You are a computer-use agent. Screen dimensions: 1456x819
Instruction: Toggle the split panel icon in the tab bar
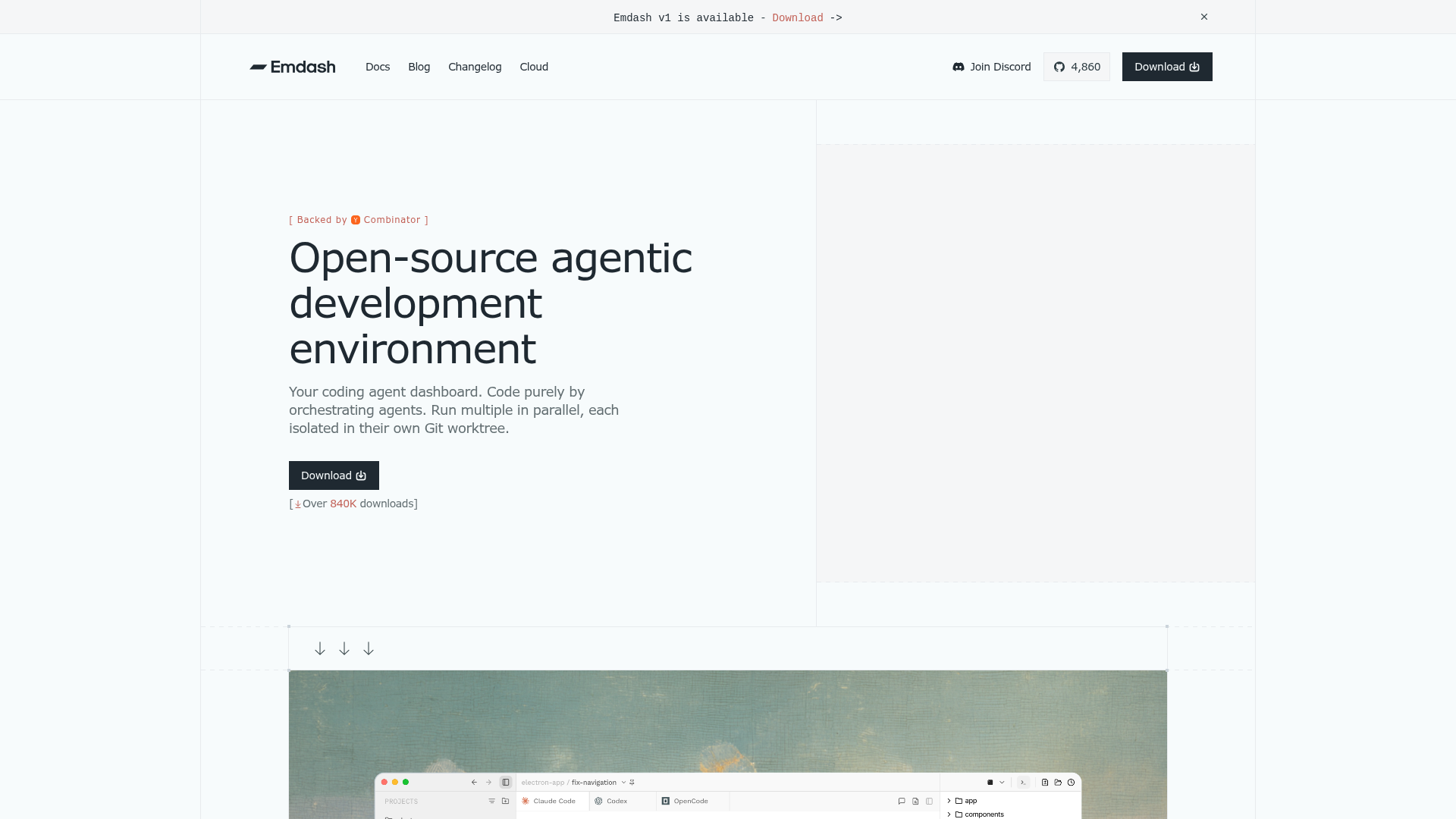point(929,801)
